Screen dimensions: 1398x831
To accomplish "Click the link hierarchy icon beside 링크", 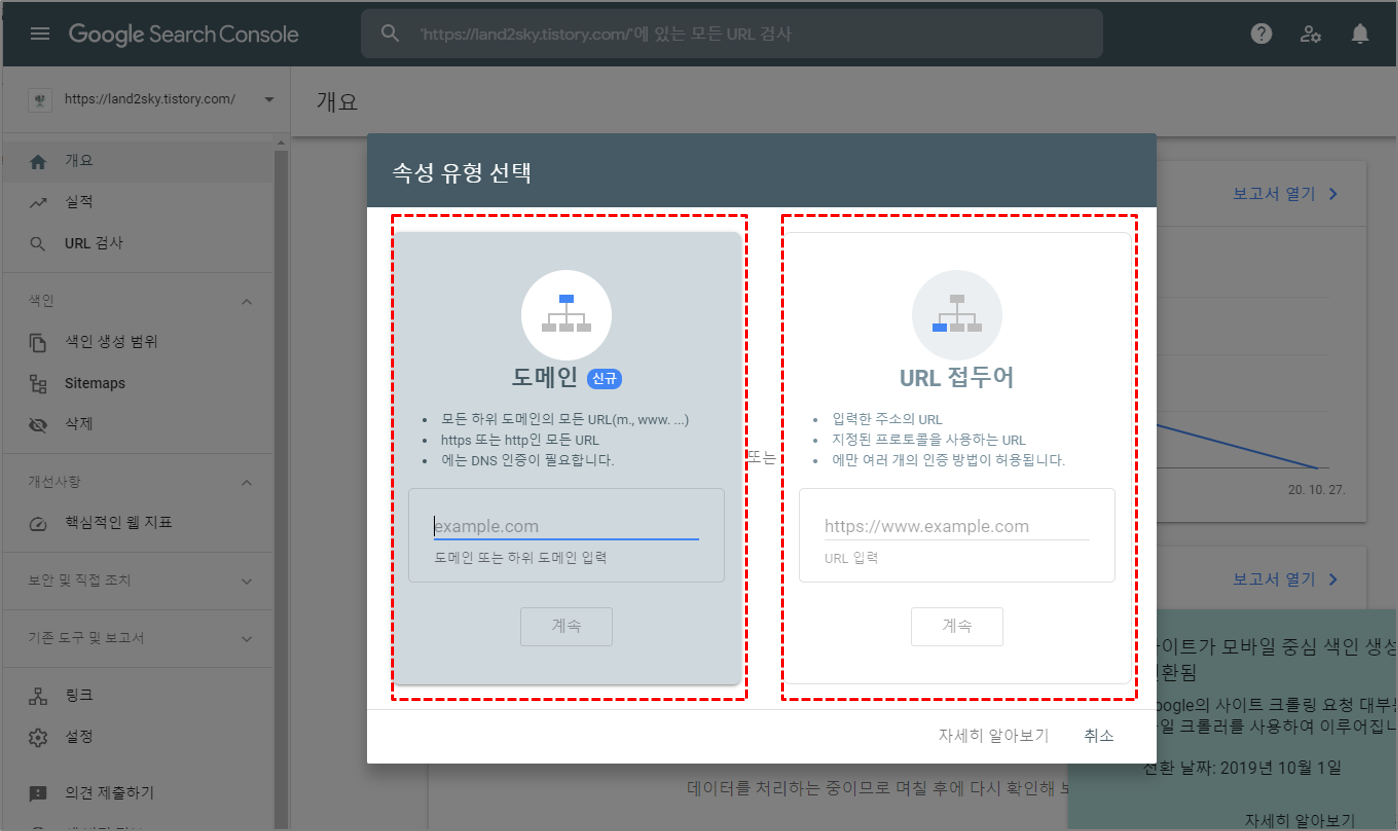I will pyautogui.click(x=38, y=696).
